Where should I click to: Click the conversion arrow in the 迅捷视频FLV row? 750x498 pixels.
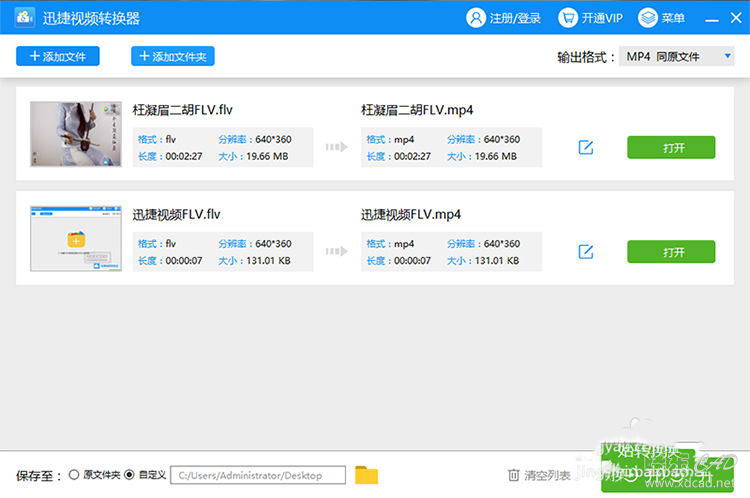(337, 251)
